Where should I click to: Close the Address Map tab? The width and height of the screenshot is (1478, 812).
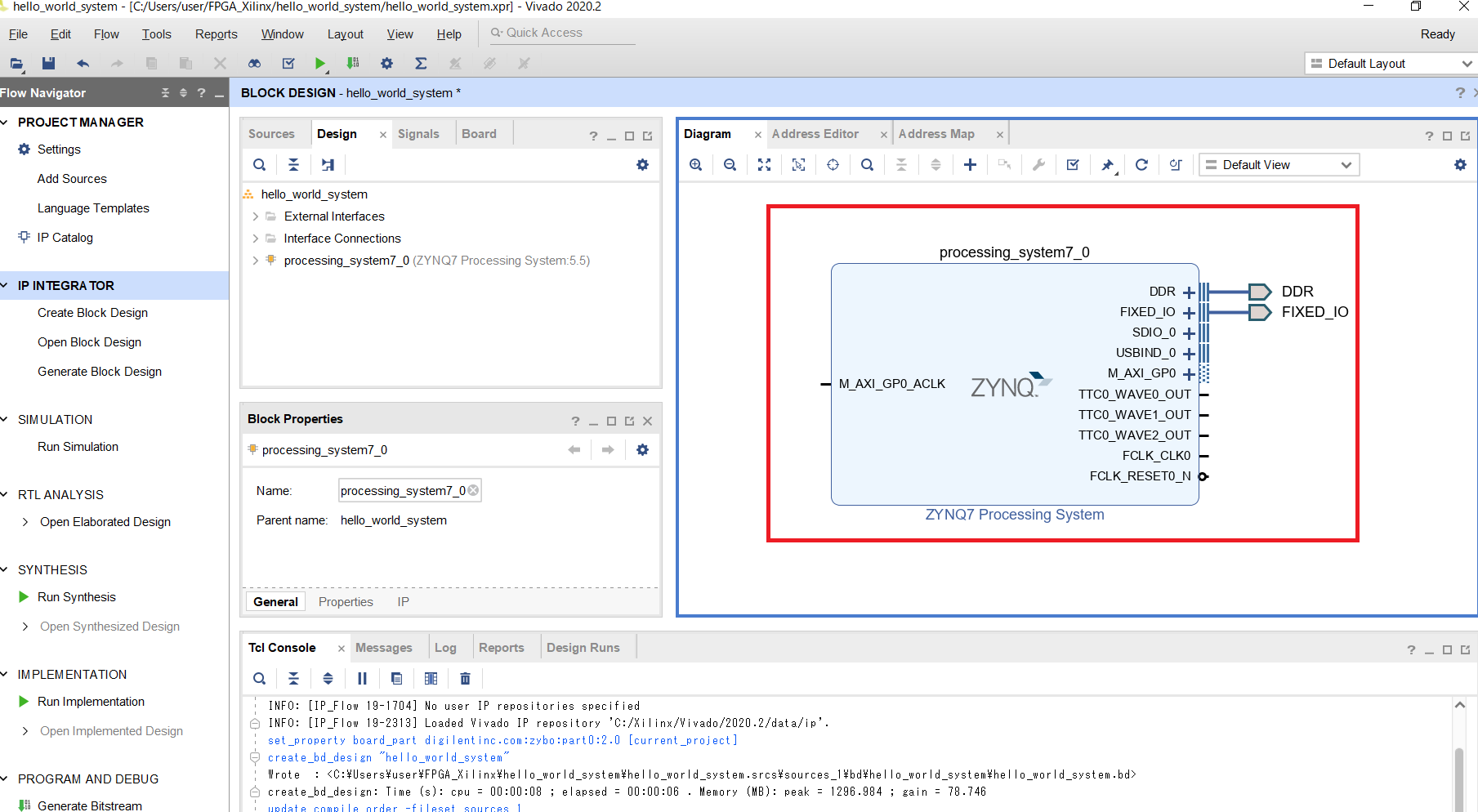(999, 135)
